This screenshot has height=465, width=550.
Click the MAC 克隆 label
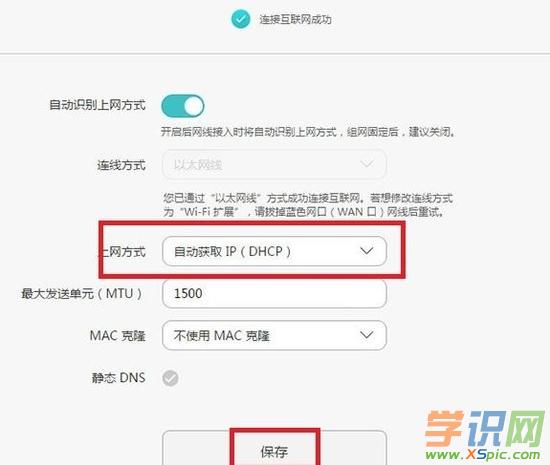(118, 336)
